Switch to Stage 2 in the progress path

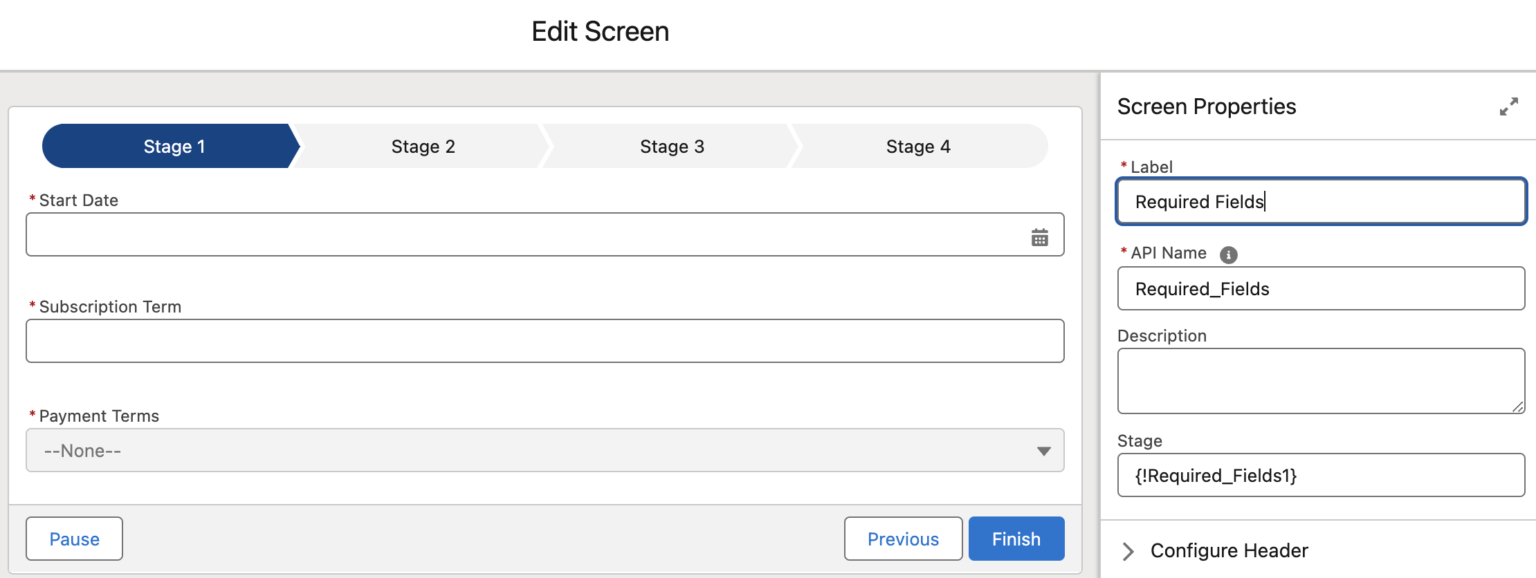422,146
